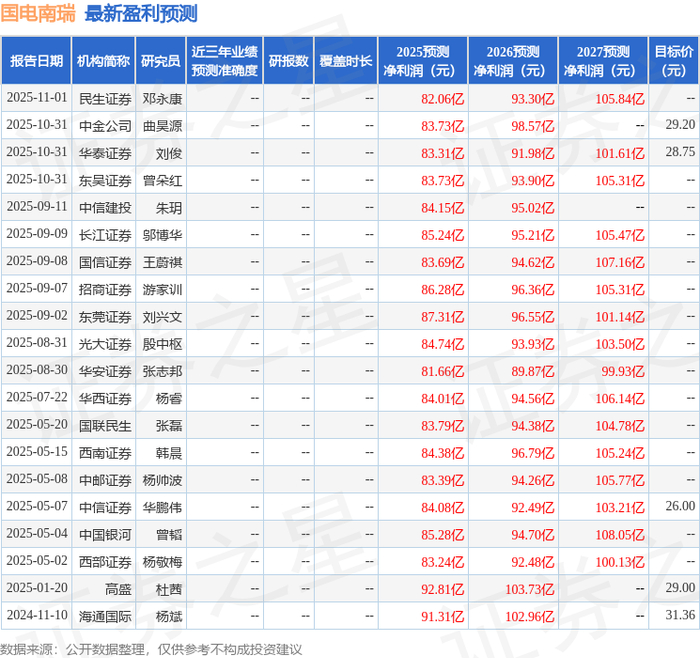Click analyst name 韩晨
The width and height of the screenshot is (700, 658).
[x=169, y=453]
